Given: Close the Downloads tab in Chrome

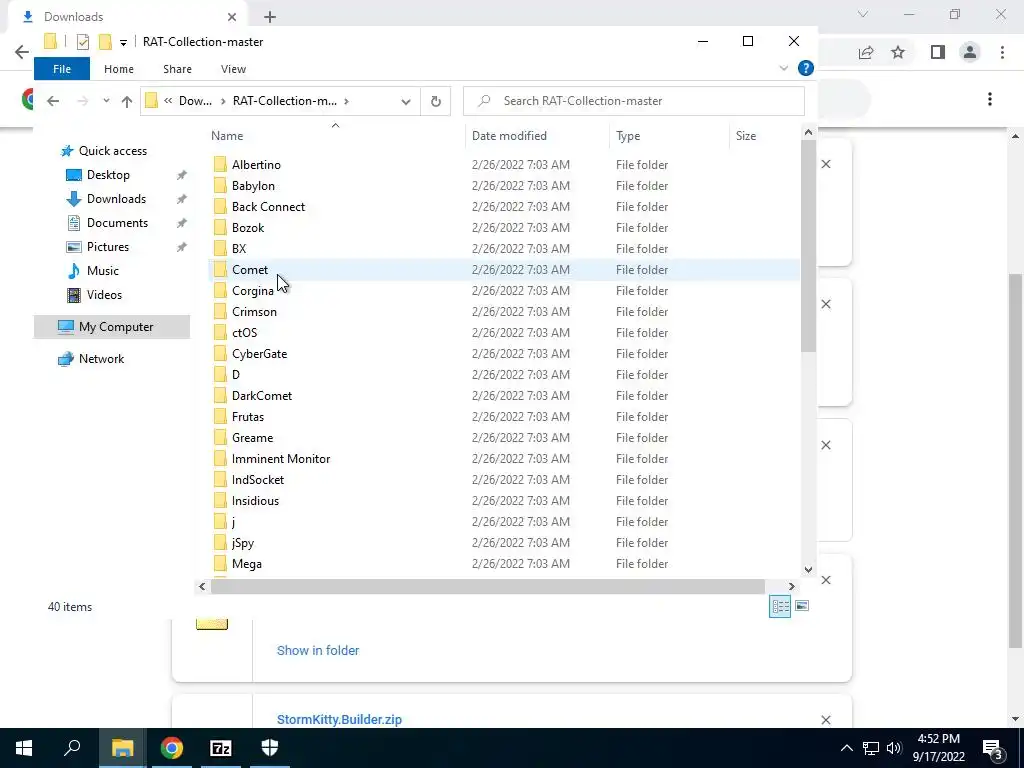Looking at the screenshot, I should (232, 17).
